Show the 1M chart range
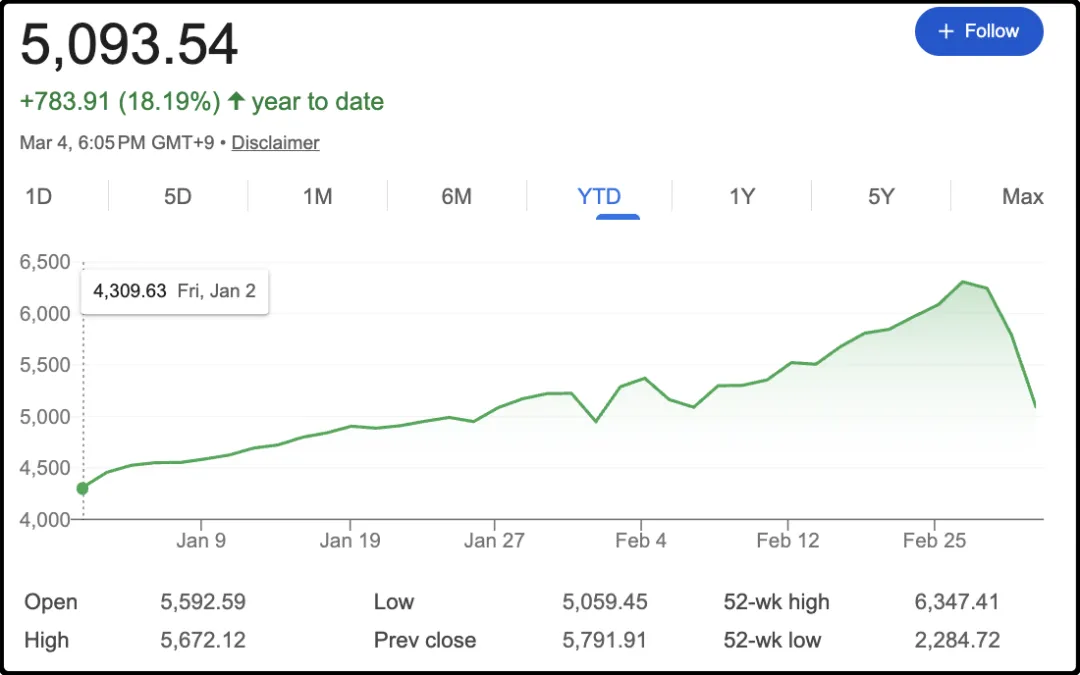 317,196
